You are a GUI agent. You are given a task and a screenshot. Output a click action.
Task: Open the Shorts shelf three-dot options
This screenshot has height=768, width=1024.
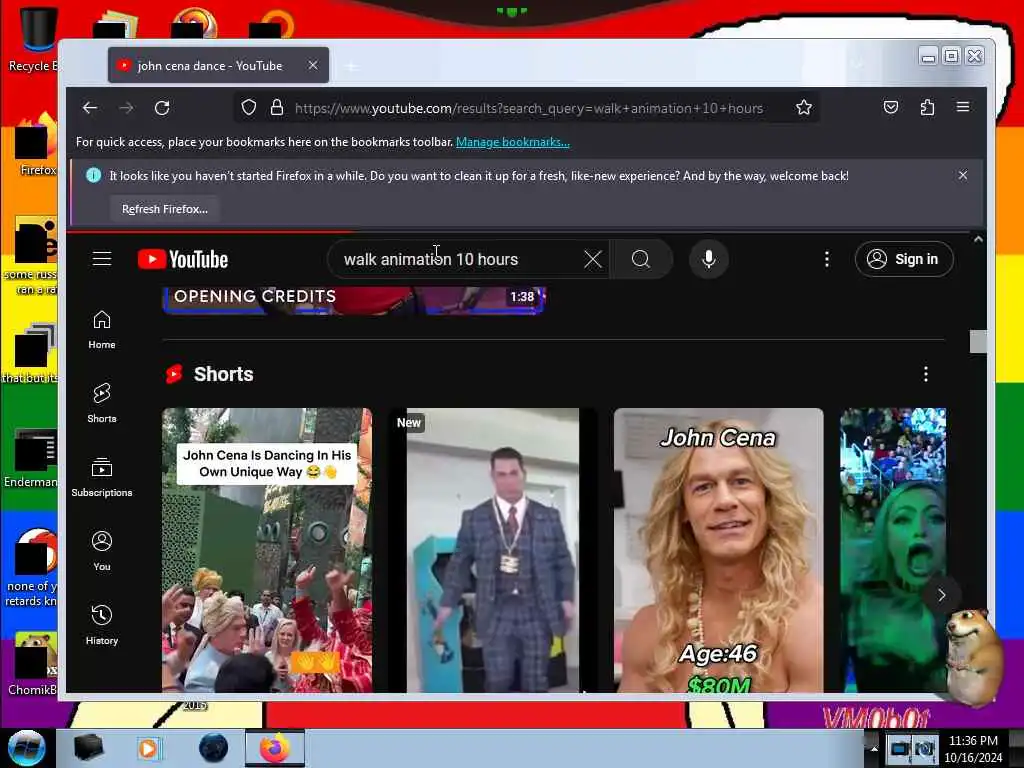coord(925,374)
